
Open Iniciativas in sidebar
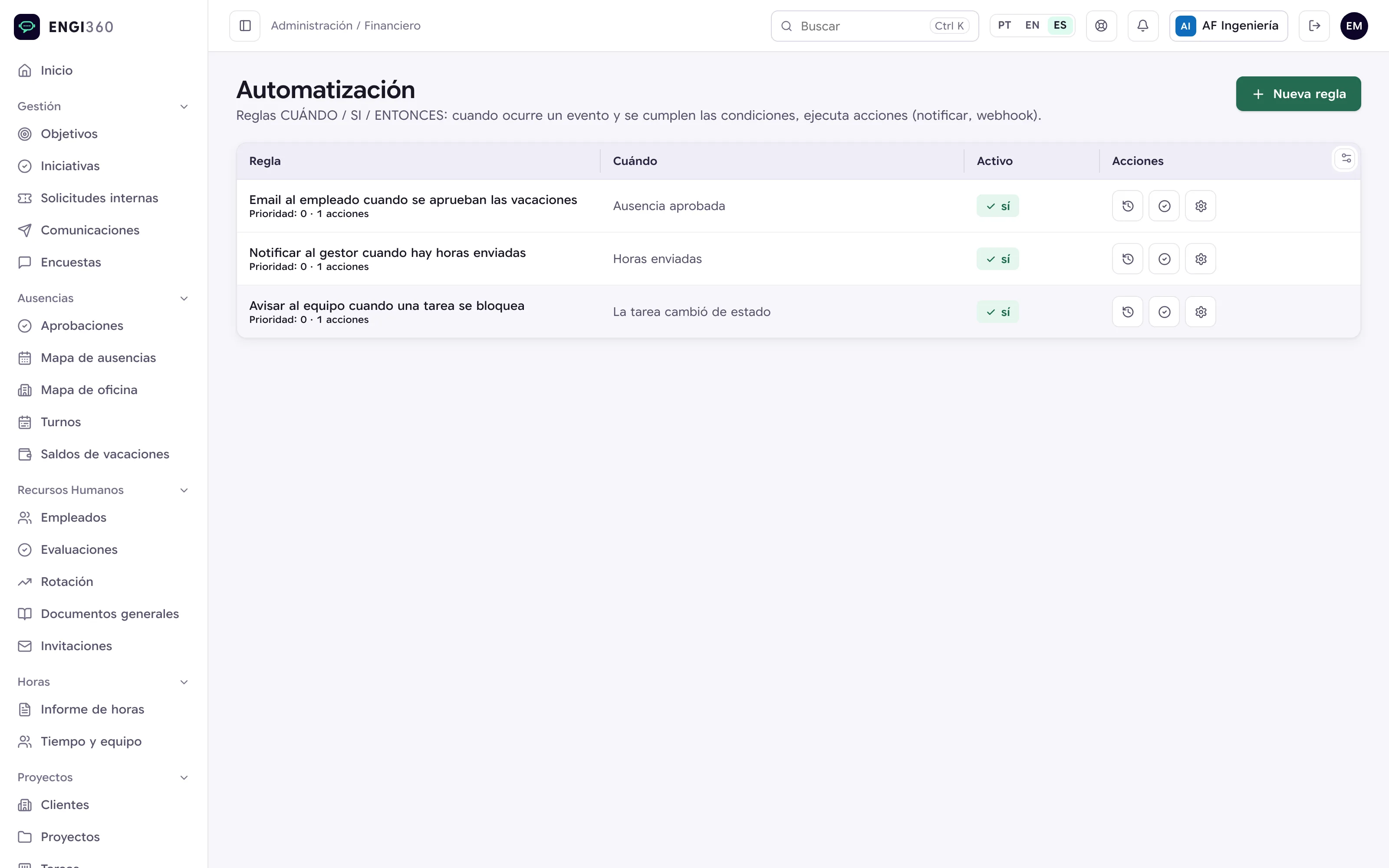pyautogui.click(x=103, y=166)
